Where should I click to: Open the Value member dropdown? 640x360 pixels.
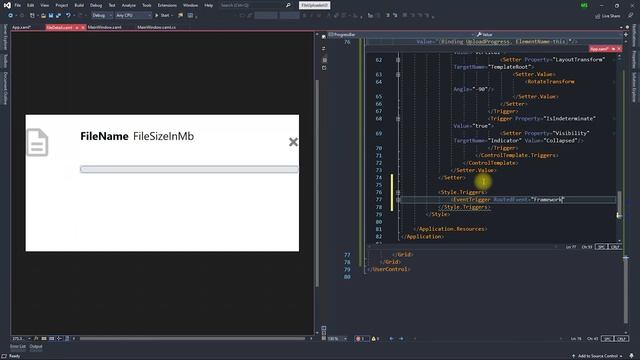pos(549,35)
